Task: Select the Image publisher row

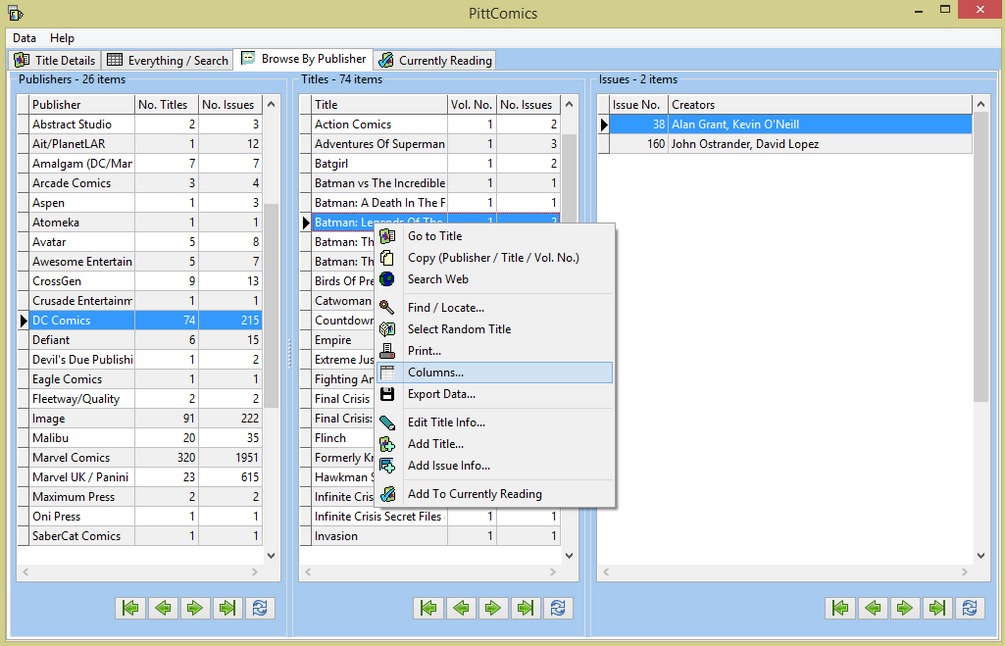Action: [140, 418]
